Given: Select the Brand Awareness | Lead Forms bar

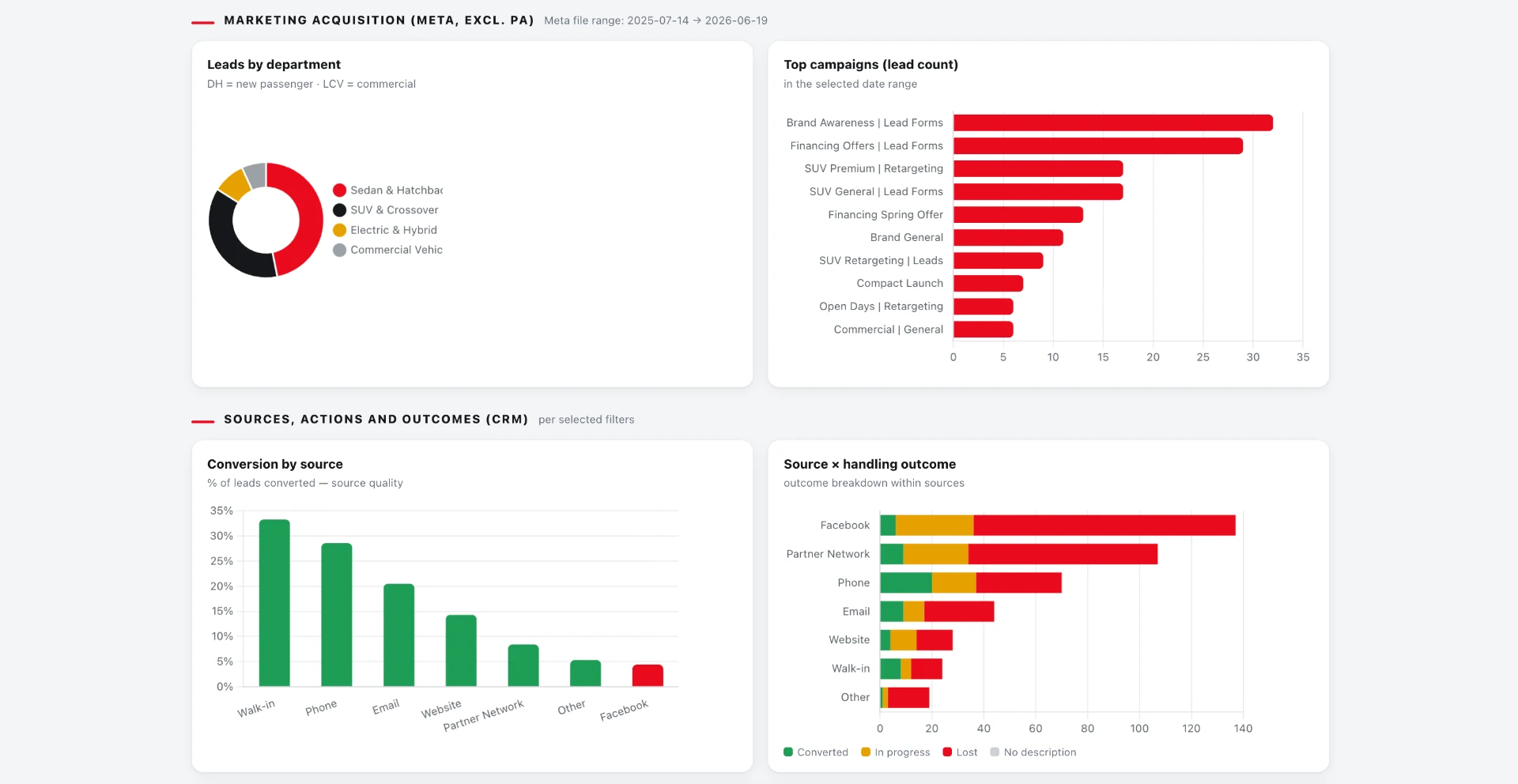Looking at the screenshot, I should pyautogui.click(x=1113, y=122).
